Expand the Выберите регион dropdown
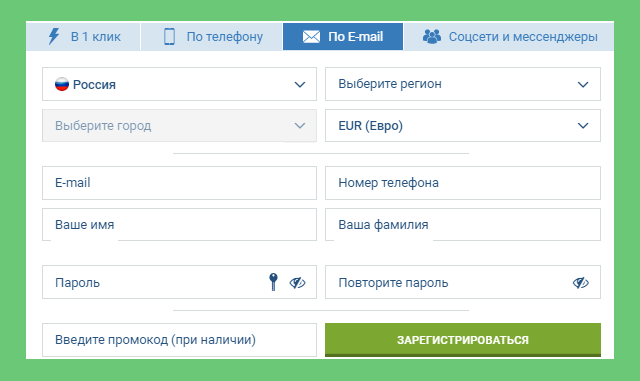640x381 pixels. coord(462,84)
